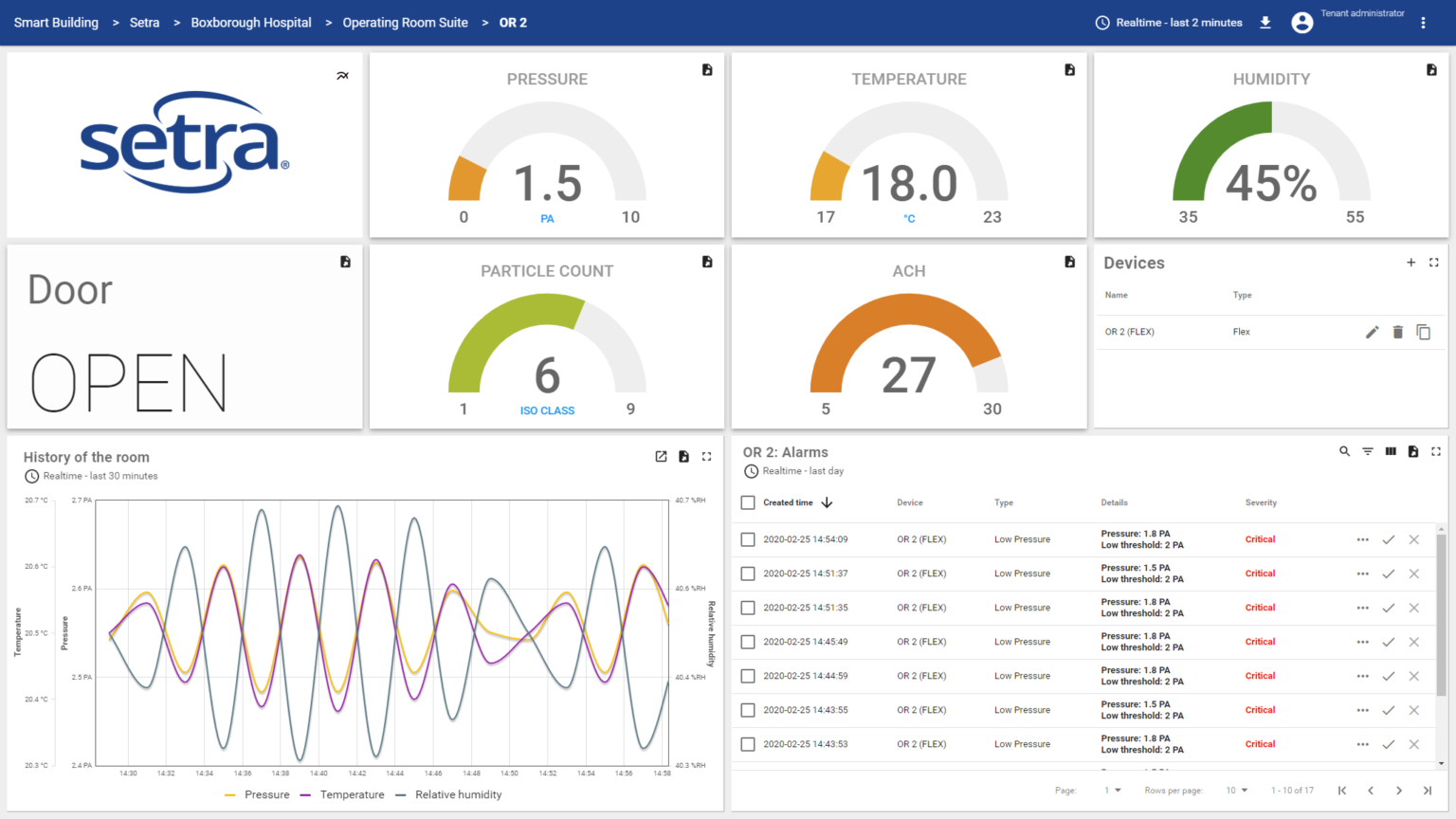Search alarms with the magnifier icon
Viewport: 1456px width, 819px height.
pyautogui.click(x=1344, y=451)
